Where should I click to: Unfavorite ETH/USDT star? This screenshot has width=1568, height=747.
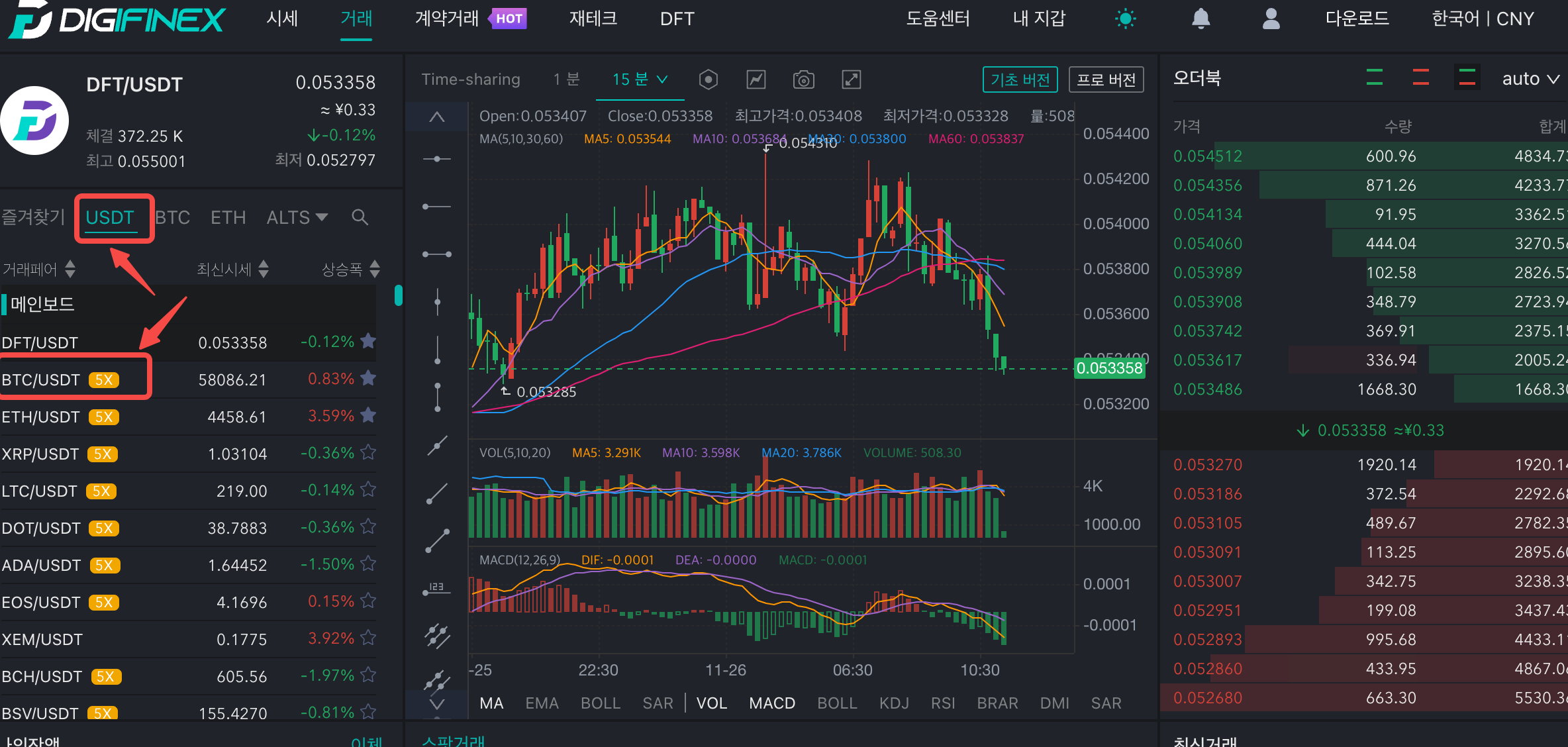pos(369,416)
